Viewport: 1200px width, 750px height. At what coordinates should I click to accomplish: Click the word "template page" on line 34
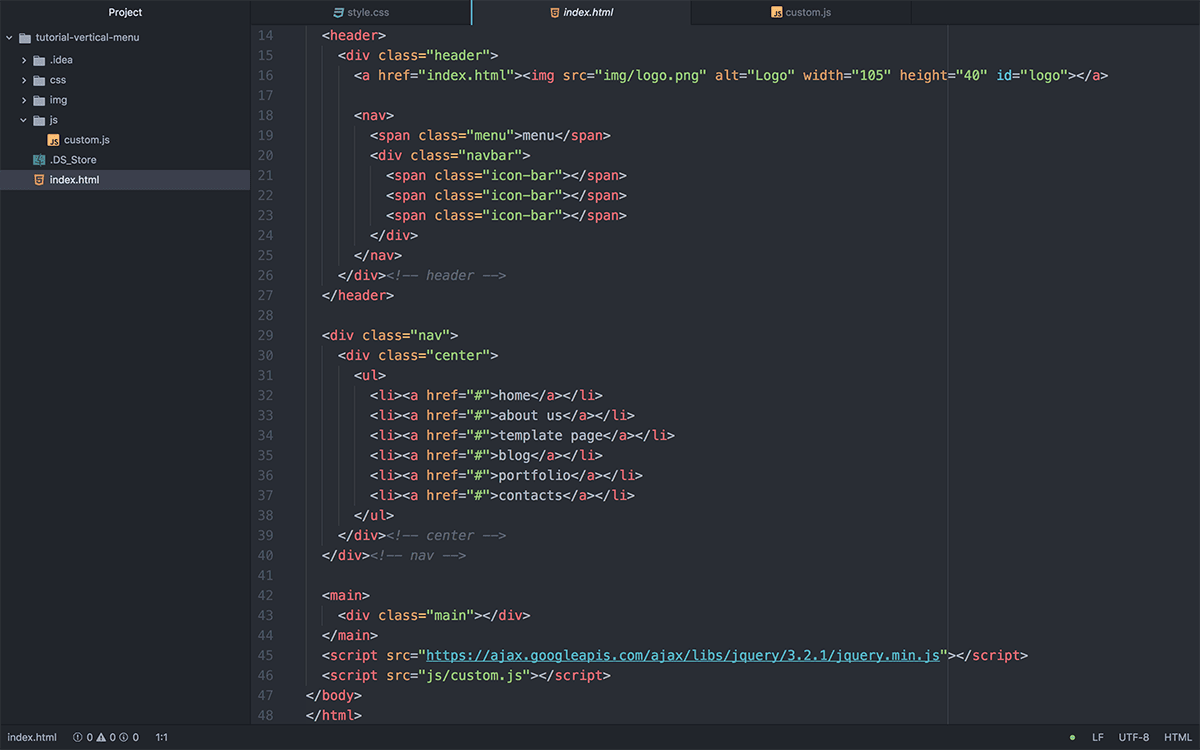coord(551,436)
